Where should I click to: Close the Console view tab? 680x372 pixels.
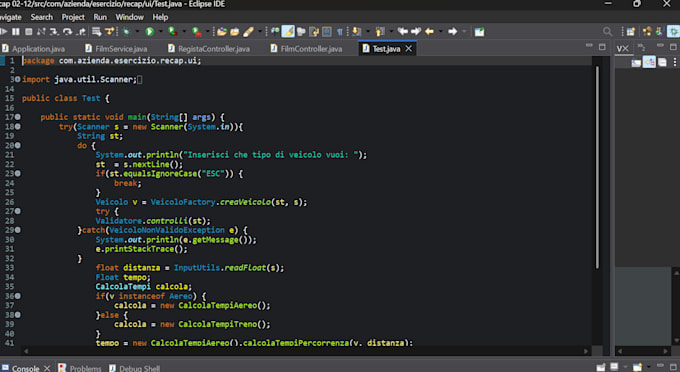point(47,368)
